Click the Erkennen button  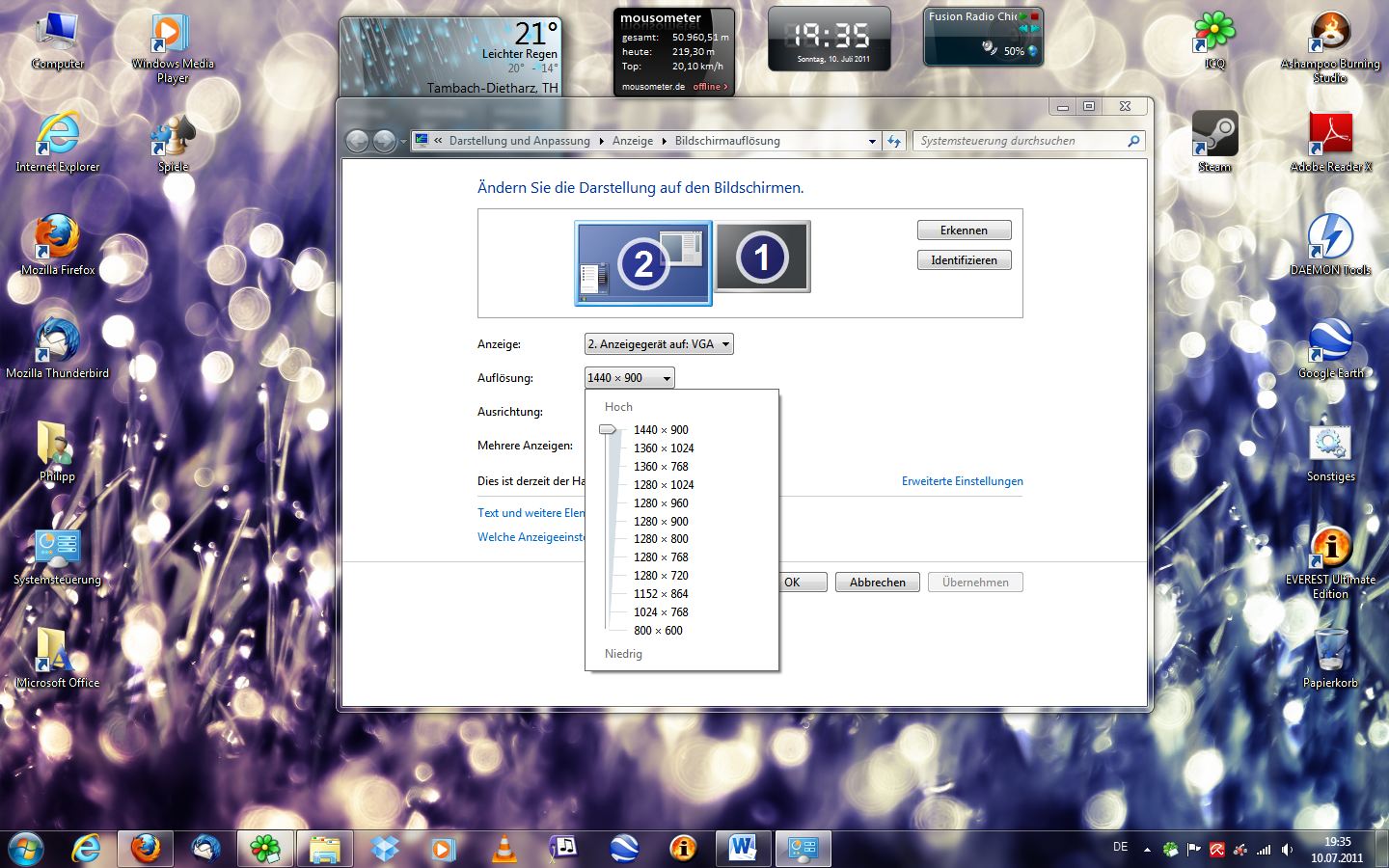pyautogui.click(x=964, y=231)
